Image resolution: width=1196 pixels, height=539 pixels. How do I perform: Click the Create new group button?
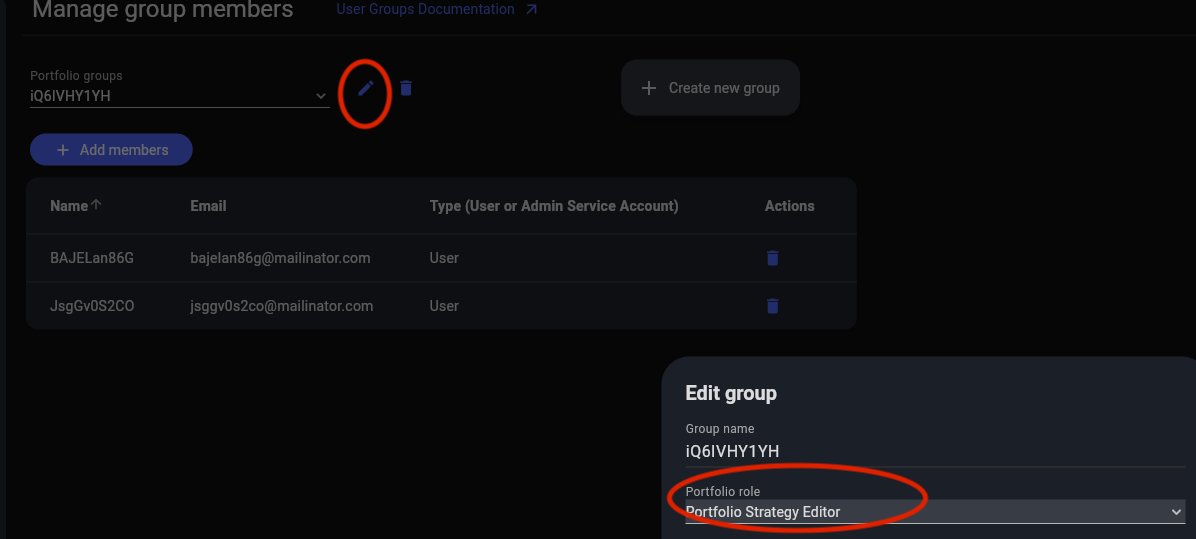tap(710, 88)
